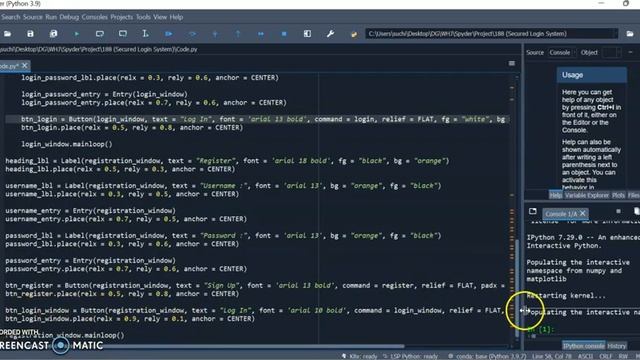Run cell and advance to the next one
The height and width of the screenshot is (360, 640).
(x=122, y=34)
